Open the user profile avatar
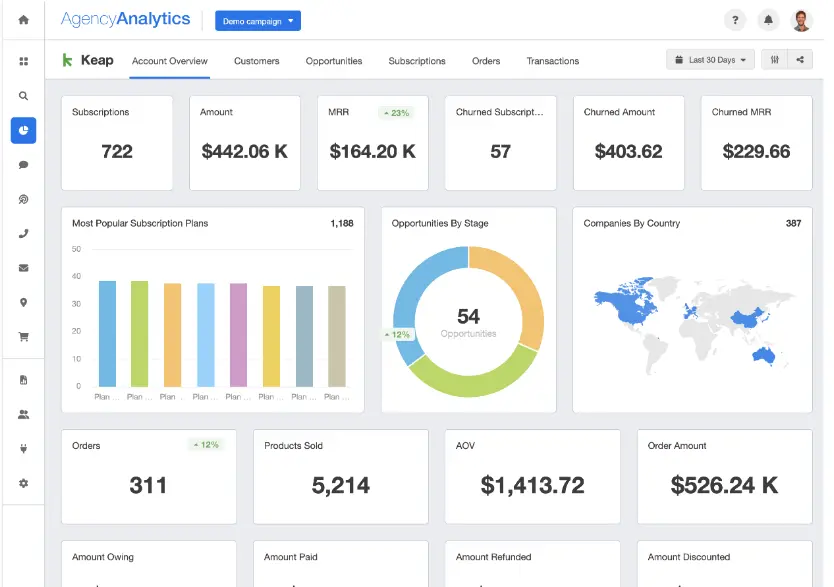Screen dimensions: 834x587 click(x=801, y=20)
